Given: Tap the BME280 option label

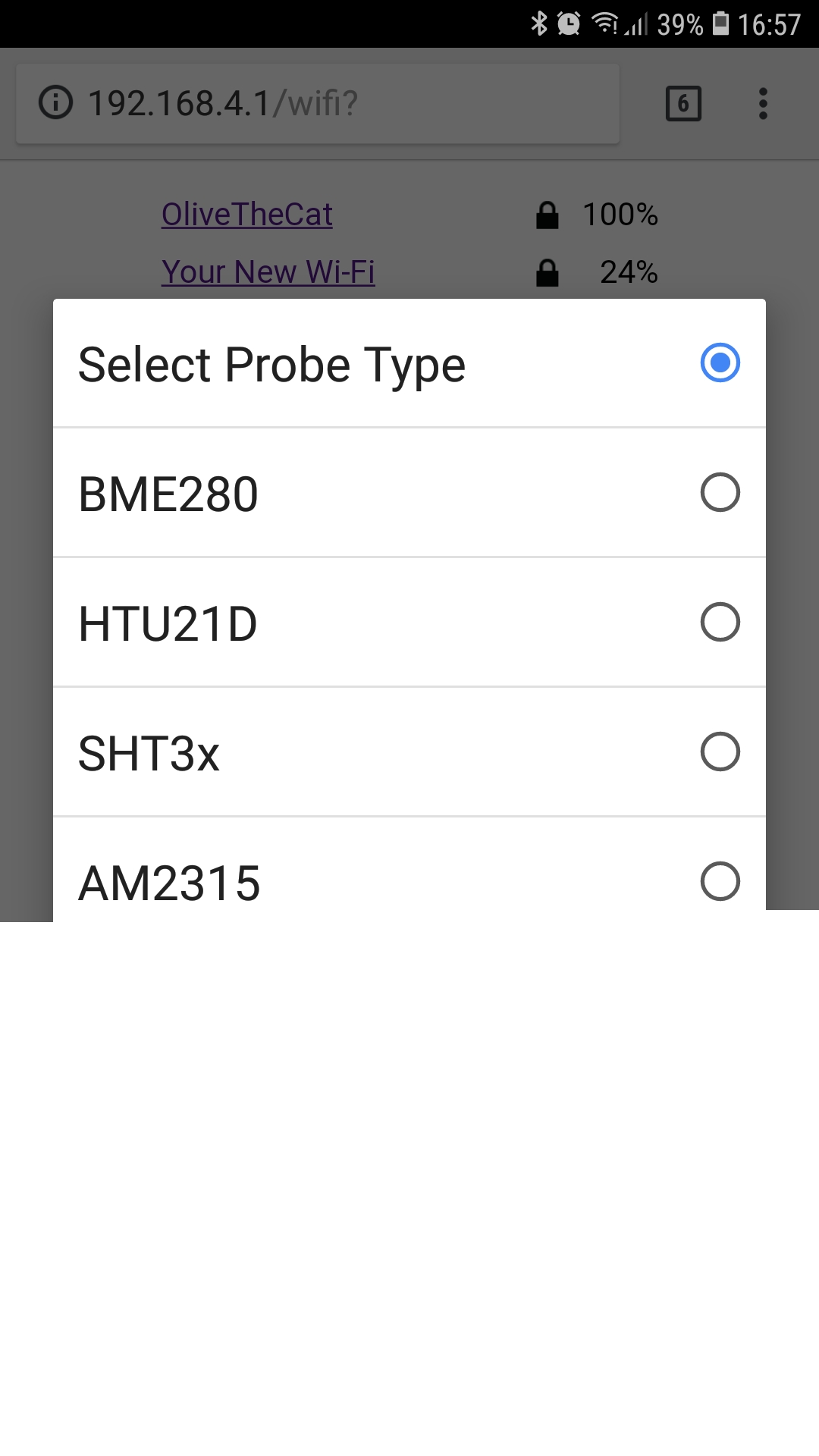Looking at the screenshot, I should (168, 494).
